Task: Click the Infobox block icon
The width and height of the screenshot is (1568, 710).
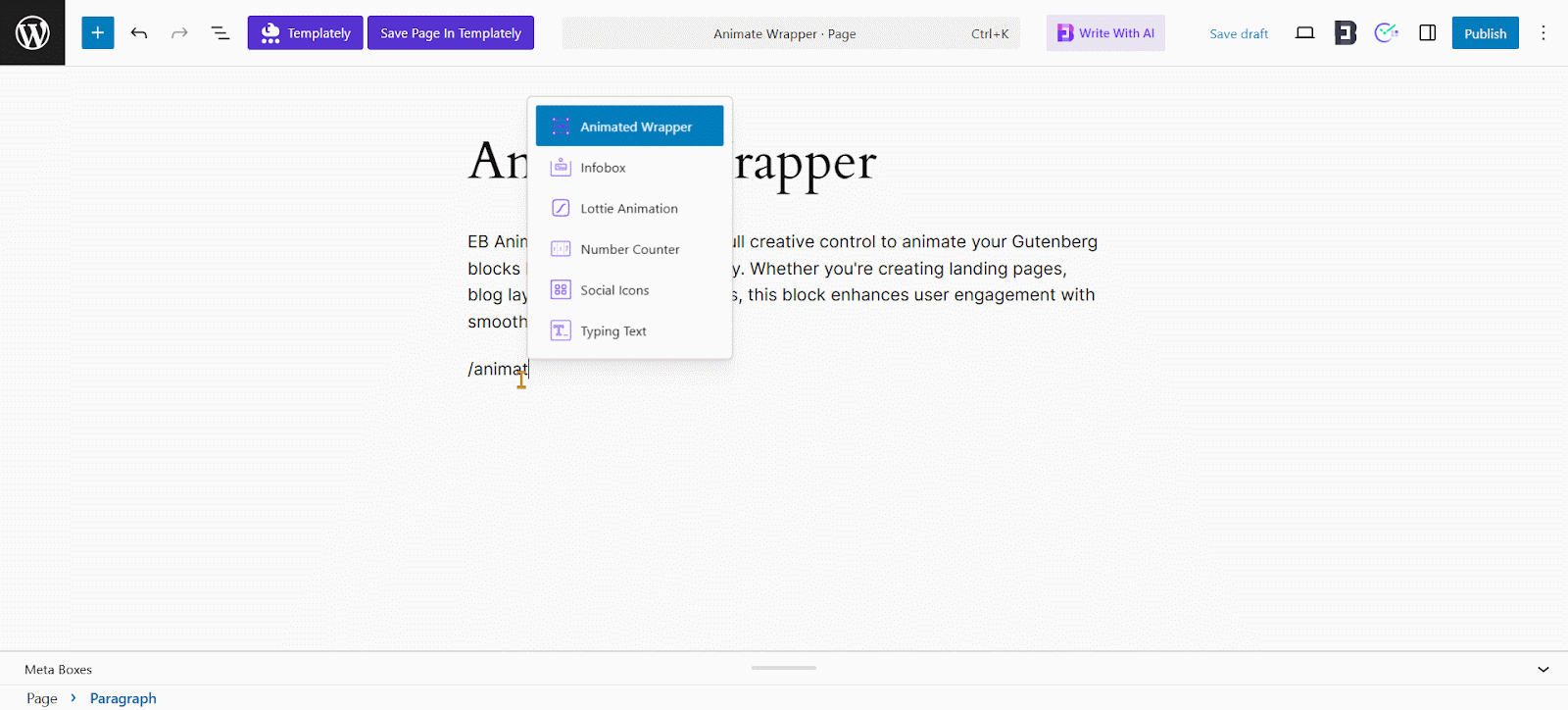Action: click(x=561, y=167)
